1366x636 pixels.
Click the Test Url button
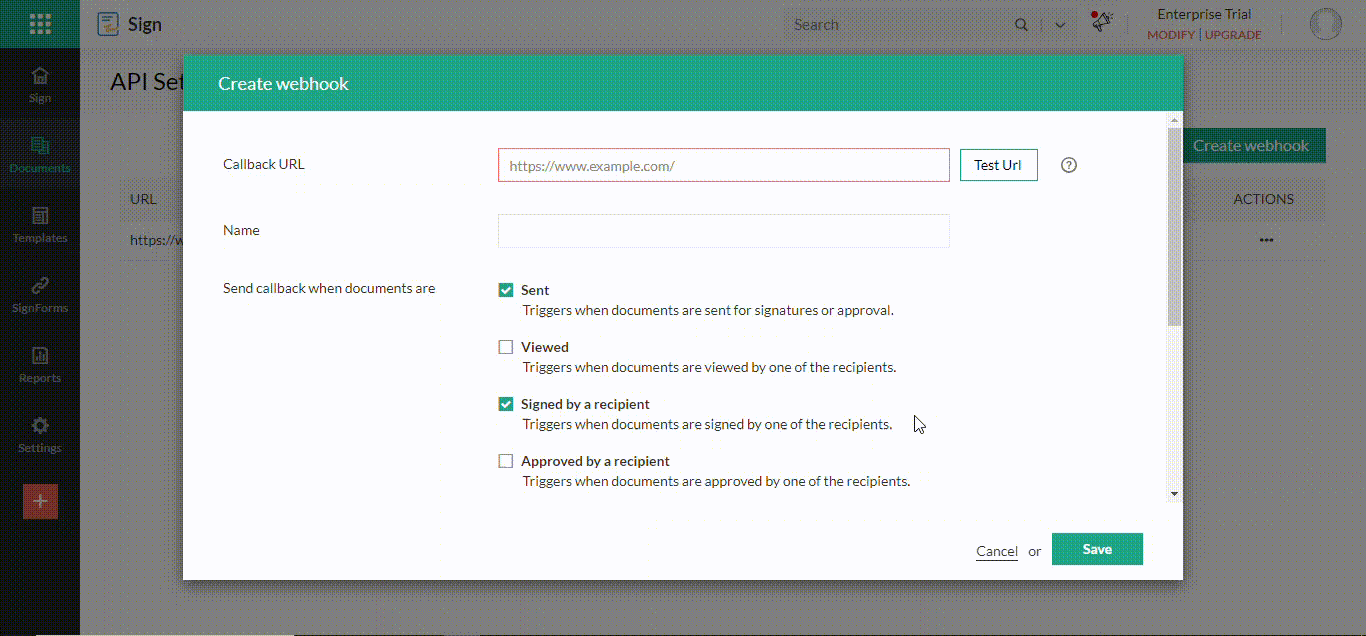[x=998, y=164]
